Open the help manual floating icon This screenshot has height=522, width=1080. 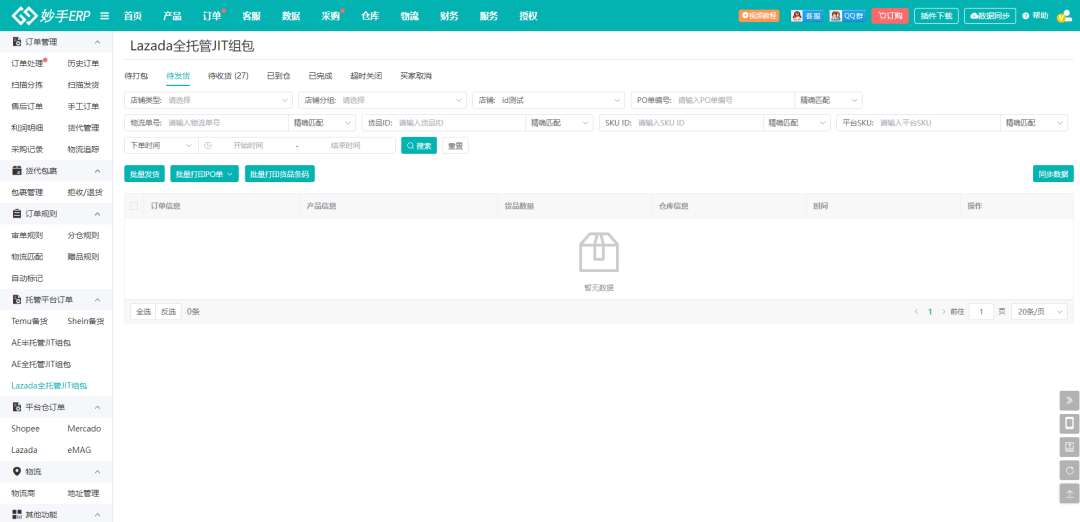pyautogui.click(x=1069, y=447)
